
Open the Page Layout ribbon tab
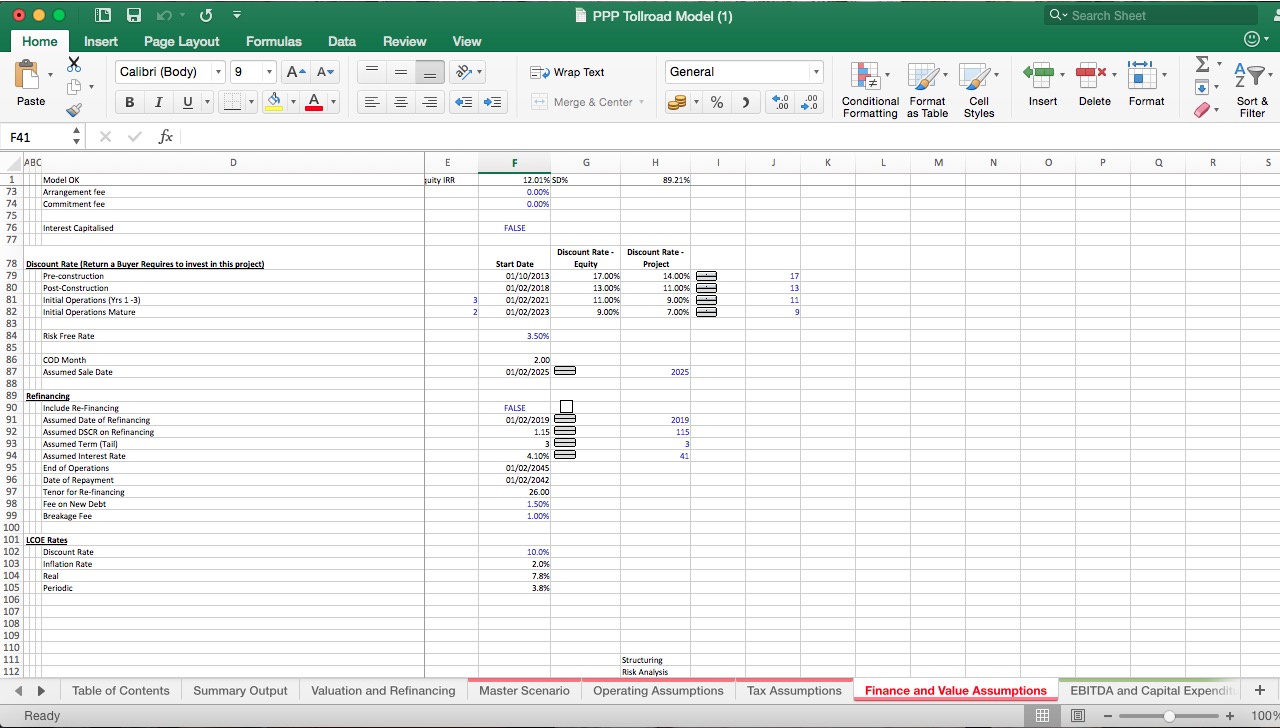(181, 41)
